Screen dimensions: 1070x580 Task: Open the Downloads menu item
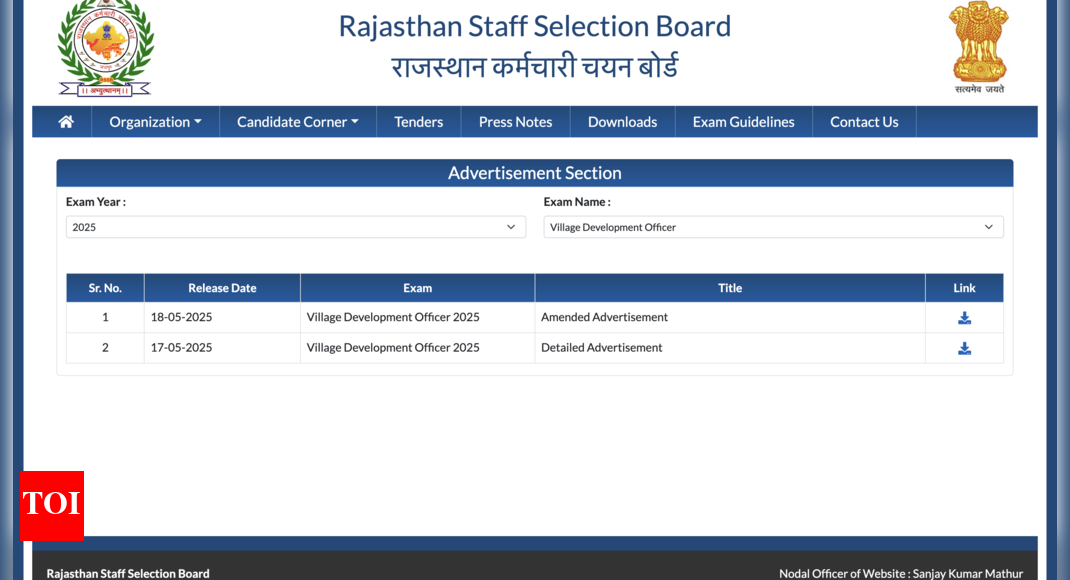click(x=622, y=122)
